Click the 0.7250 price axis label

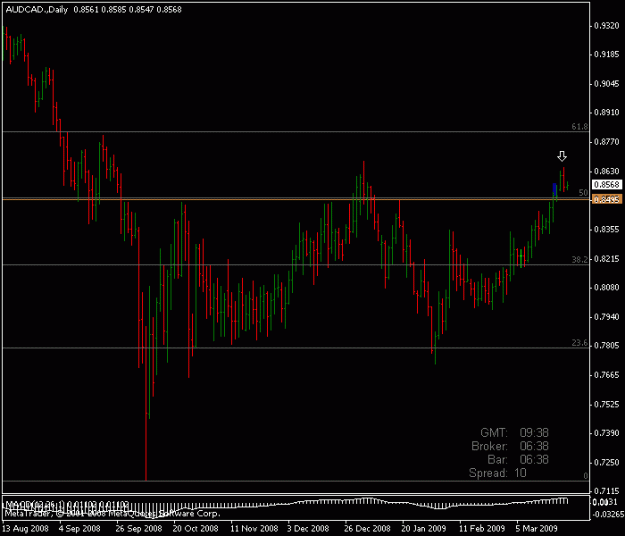tap(607, 463)
